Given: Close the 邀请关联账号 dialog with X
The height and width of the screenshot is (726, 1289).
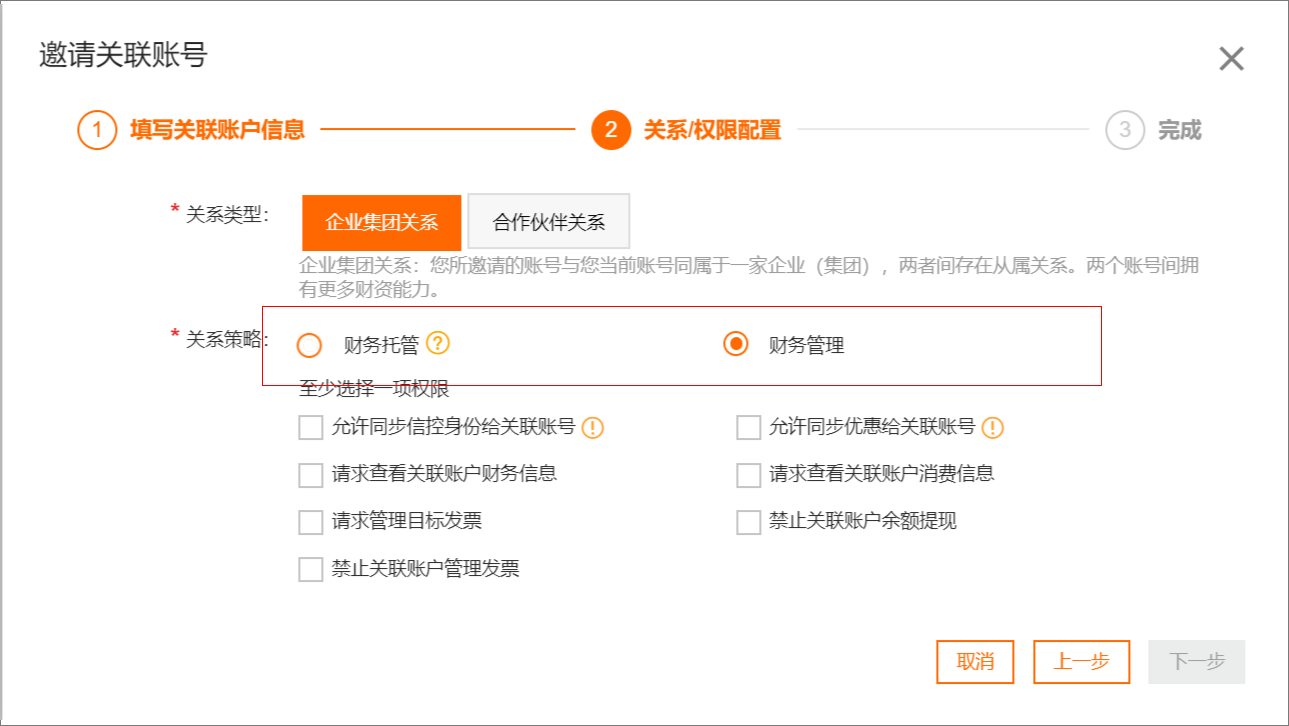Looking at the screenshot, I should tap(1231, 59).
